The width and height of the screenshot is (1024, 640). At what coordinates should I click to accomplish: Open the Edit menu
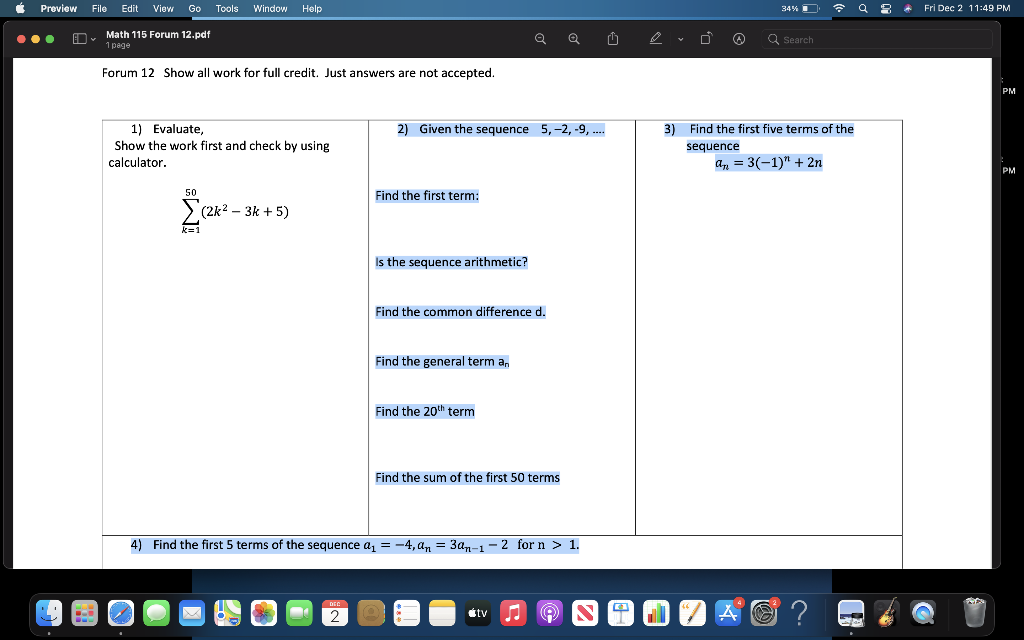[x=129, y=8]
